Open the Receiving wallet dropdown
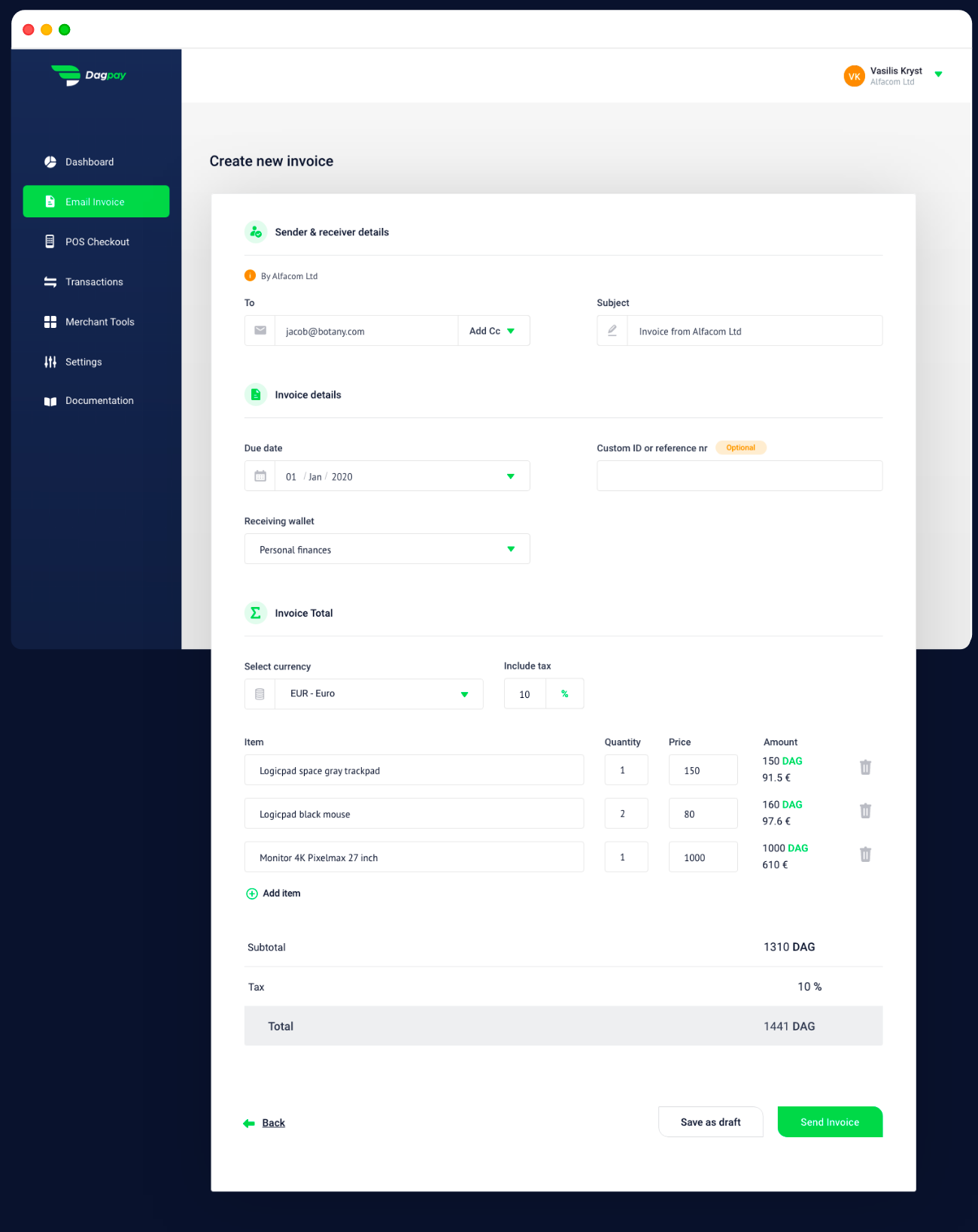 [511, 549]
